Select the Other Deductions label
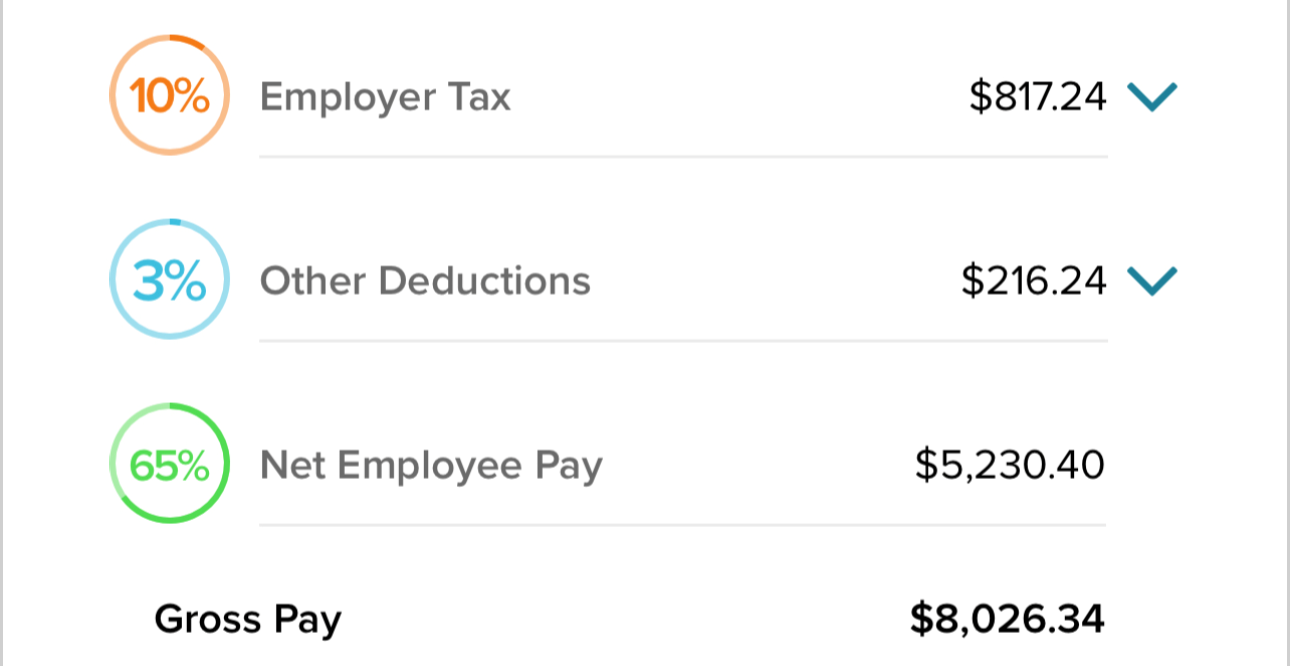Viewport: 1290px width, 666px height. coord(425,281)
